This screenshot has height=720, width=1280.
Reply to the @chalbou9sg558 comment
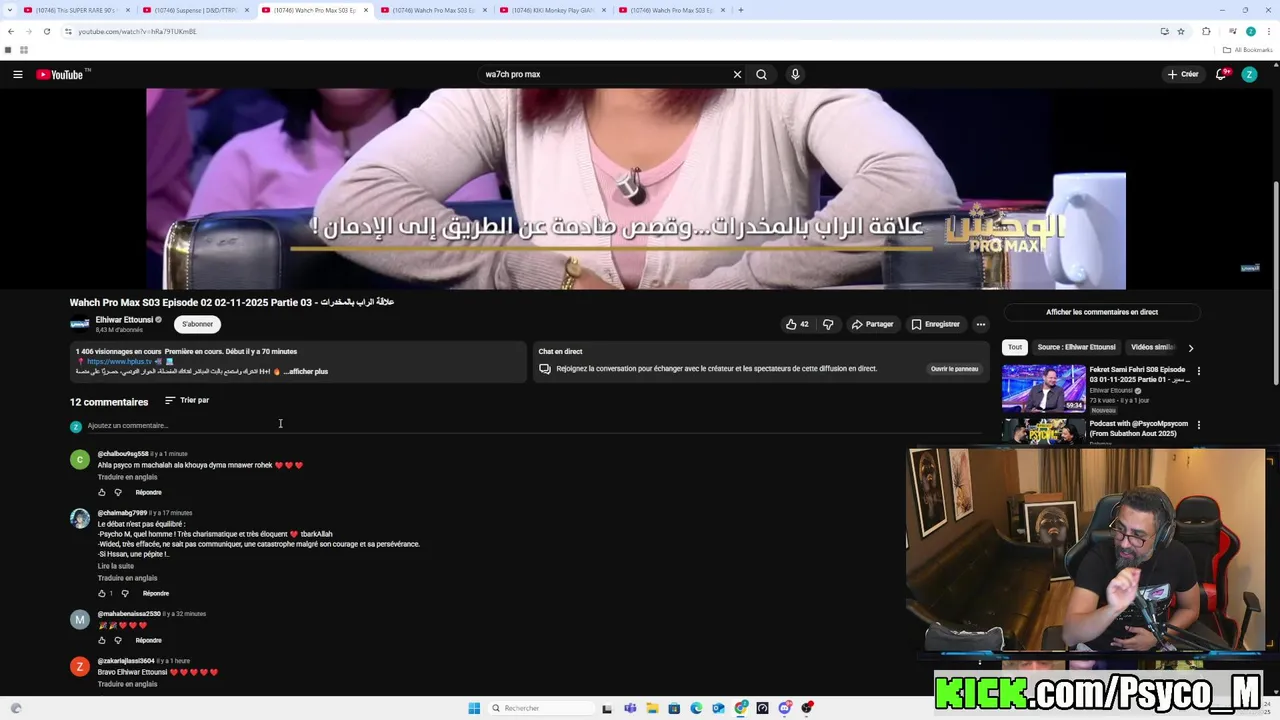point(148,492)
